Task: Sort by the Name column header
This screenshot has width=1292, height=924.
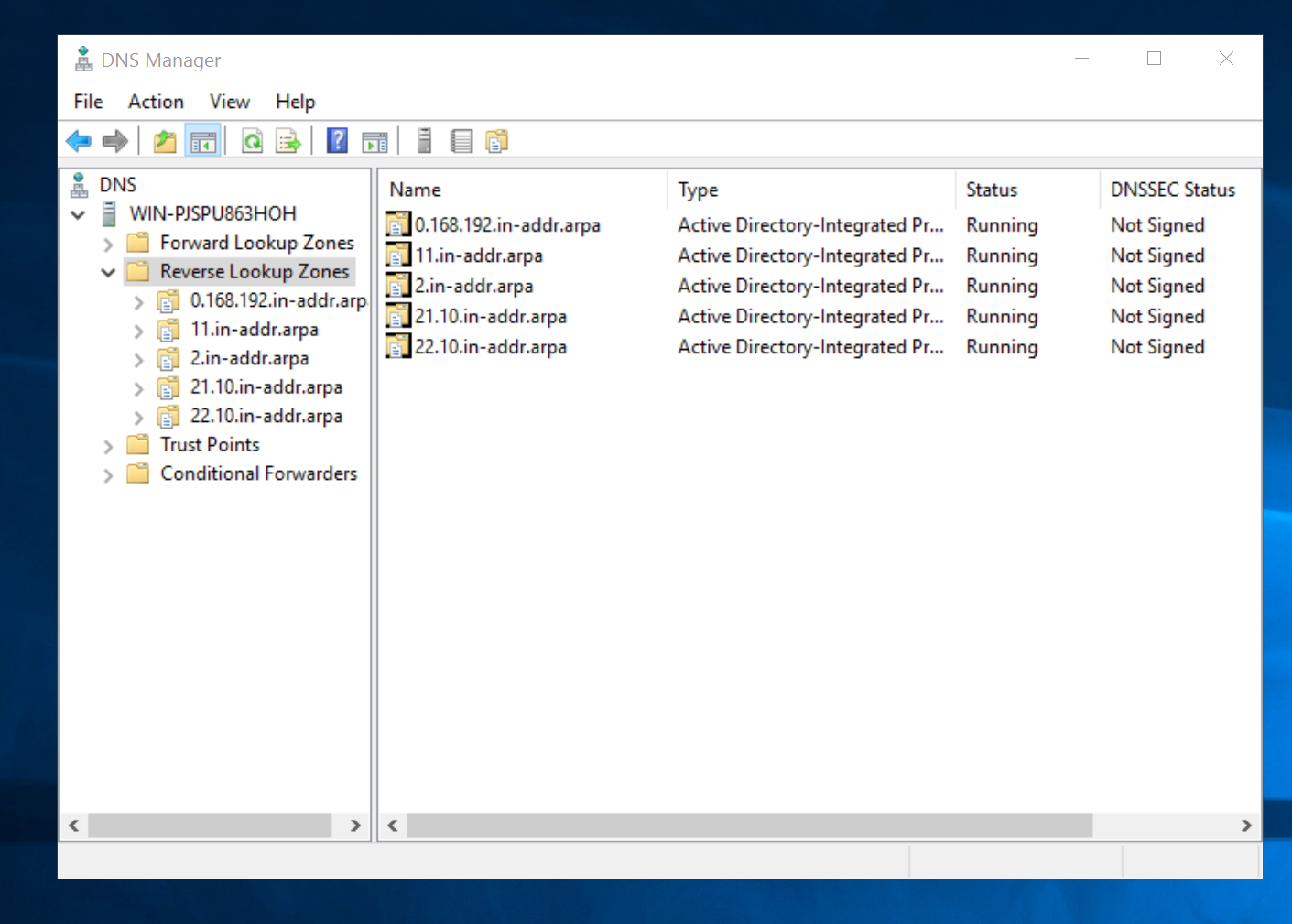Action: click(x=523, y=190)
